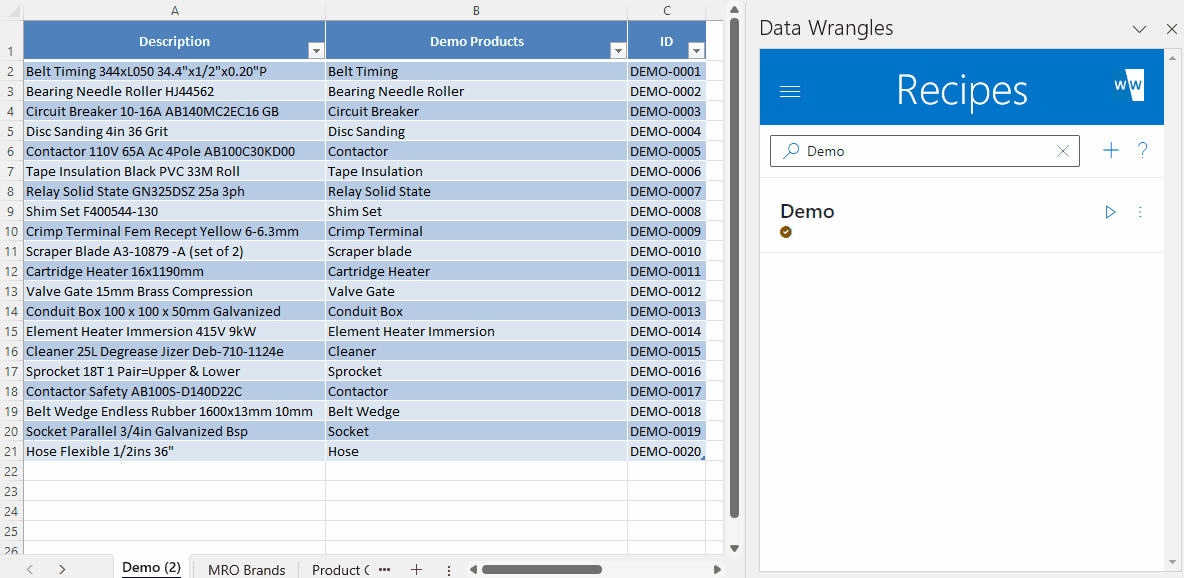Select cell 'Scraper blade' in column B
The height and width of the screenshot is (578, 1184).
pyautogui.click(x=476, y=252)
